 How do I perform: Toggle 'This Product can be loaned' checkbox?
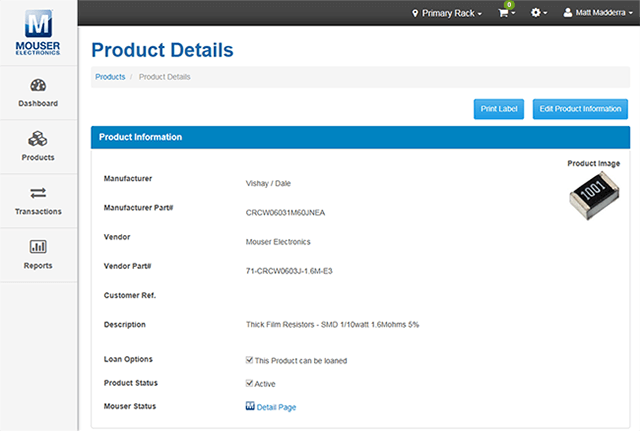click(x=249, y=360)
